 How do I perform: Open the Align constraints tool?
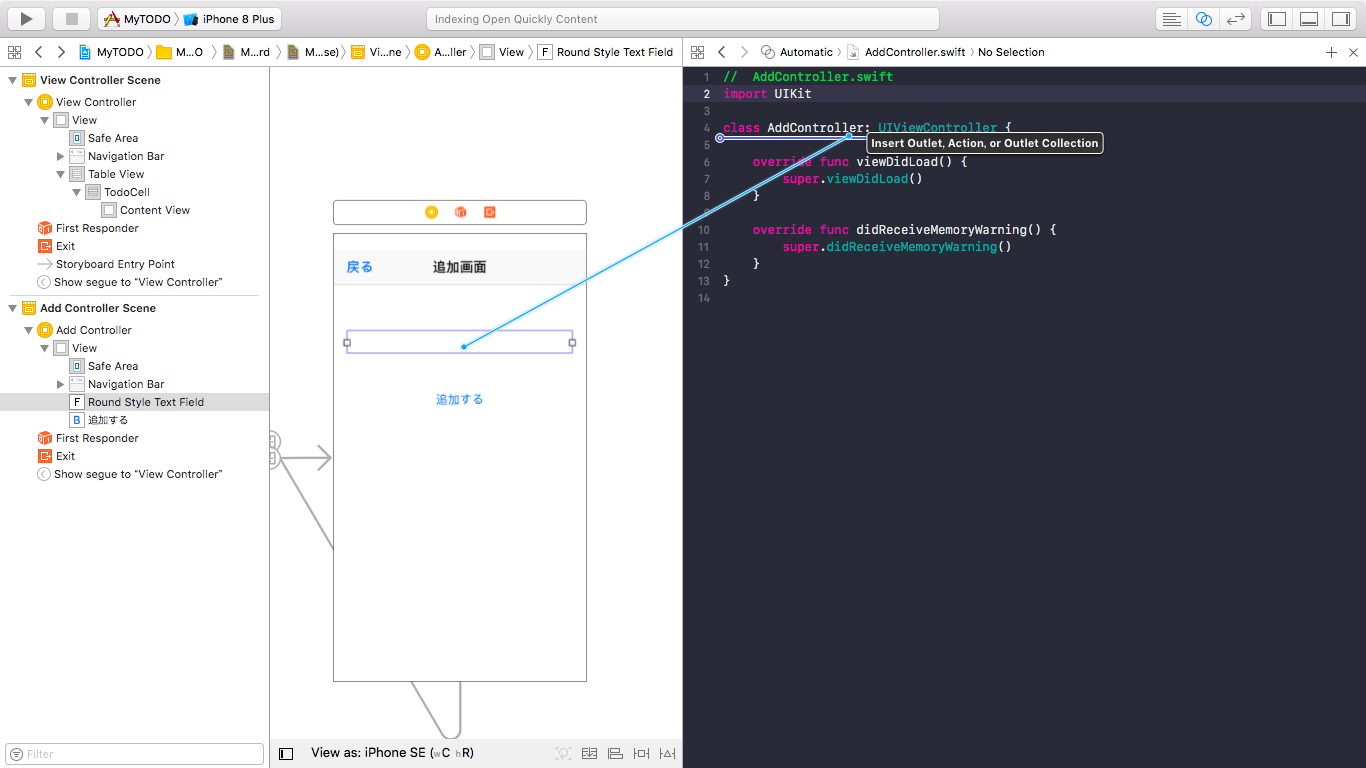(x=615, y=753)
